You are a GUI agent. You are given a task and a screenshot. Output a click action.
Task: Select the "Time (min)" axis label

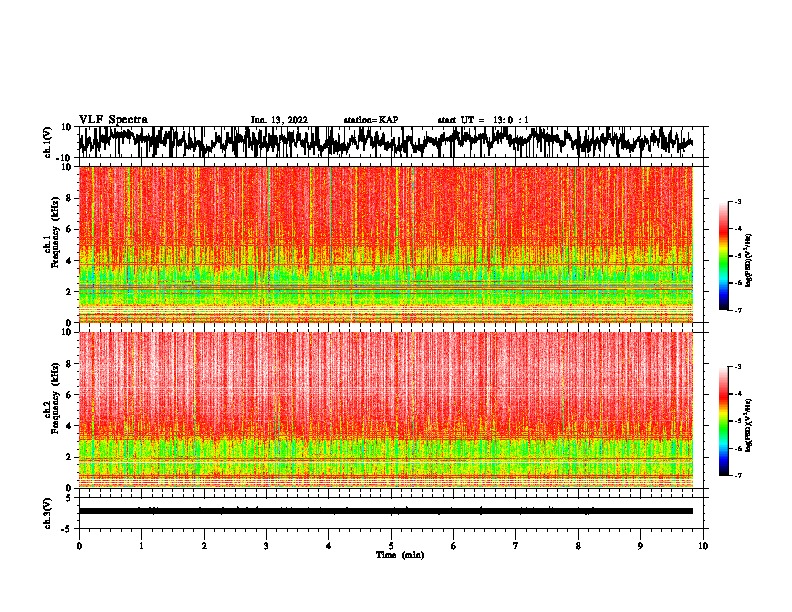[400, 555]
